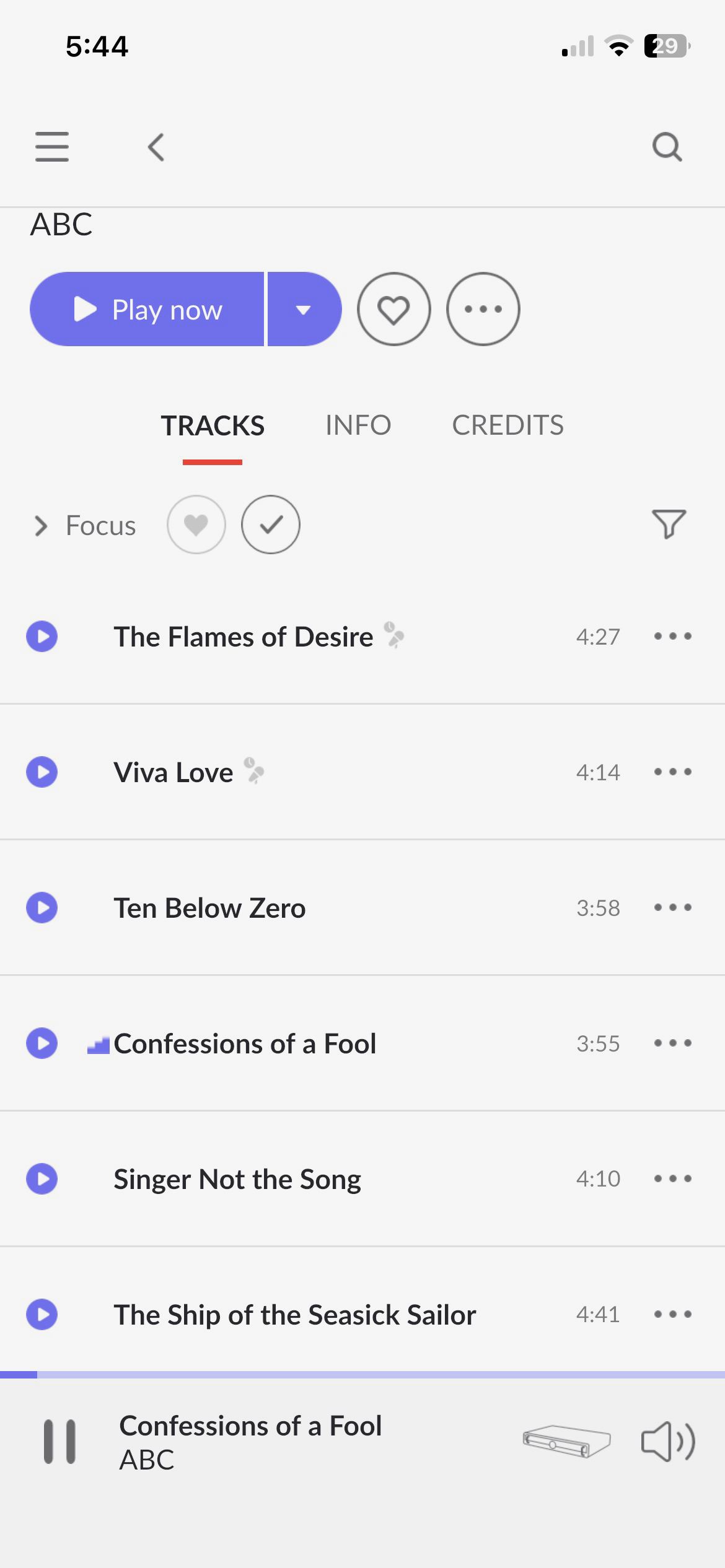Open album more options ellipsis button
This screenshot has width=725, height=1568.
[x=483, y=309]
